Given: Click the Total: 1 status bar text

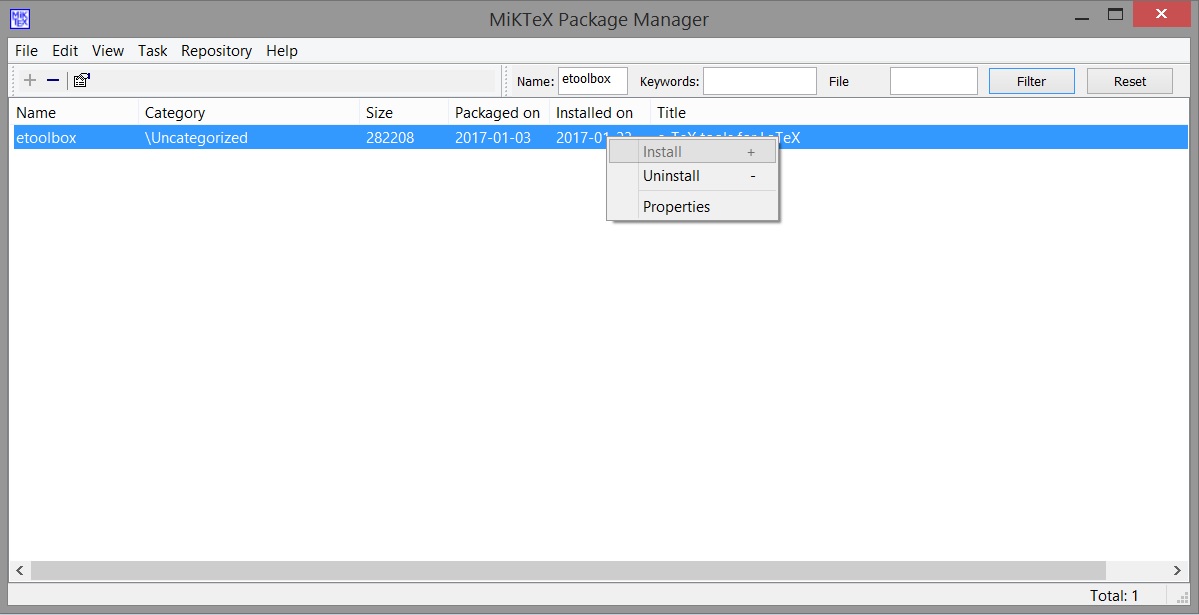Looking at the screenshot, I should click(x=1114, y=596).
